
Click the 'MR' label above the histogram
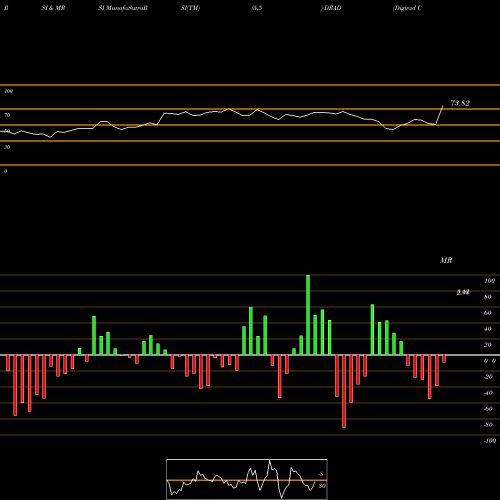pyautogui.click(x=446, y=260)
